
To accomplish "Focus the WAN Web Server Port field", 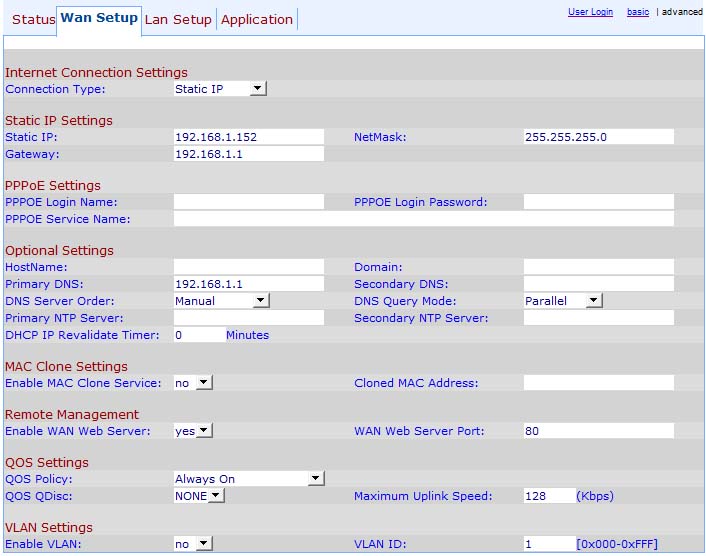I will 598,431.
